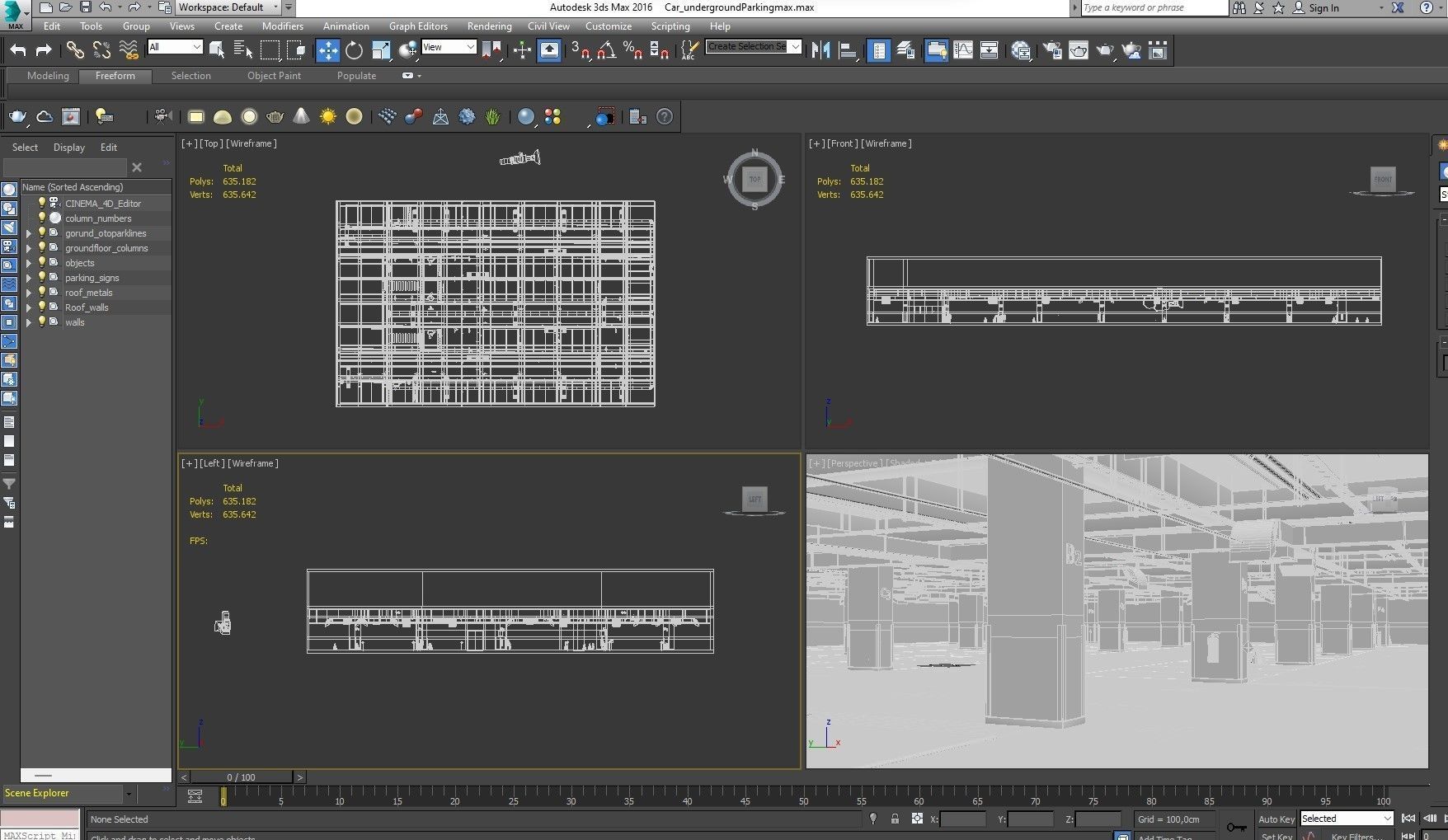Click the Material Editor icon
Image resolution: width=1448 pixels, height=840 pixels.
pyautogui.click(x=1021, y=50)
